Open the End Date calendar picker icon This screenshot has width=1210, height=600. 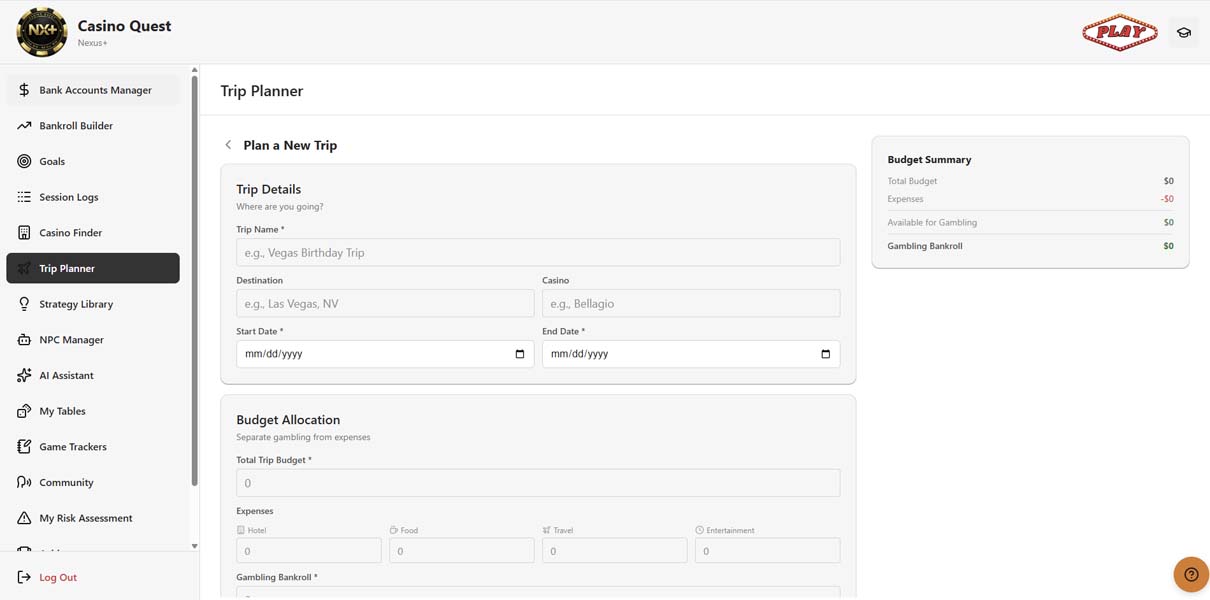(825, 354)
